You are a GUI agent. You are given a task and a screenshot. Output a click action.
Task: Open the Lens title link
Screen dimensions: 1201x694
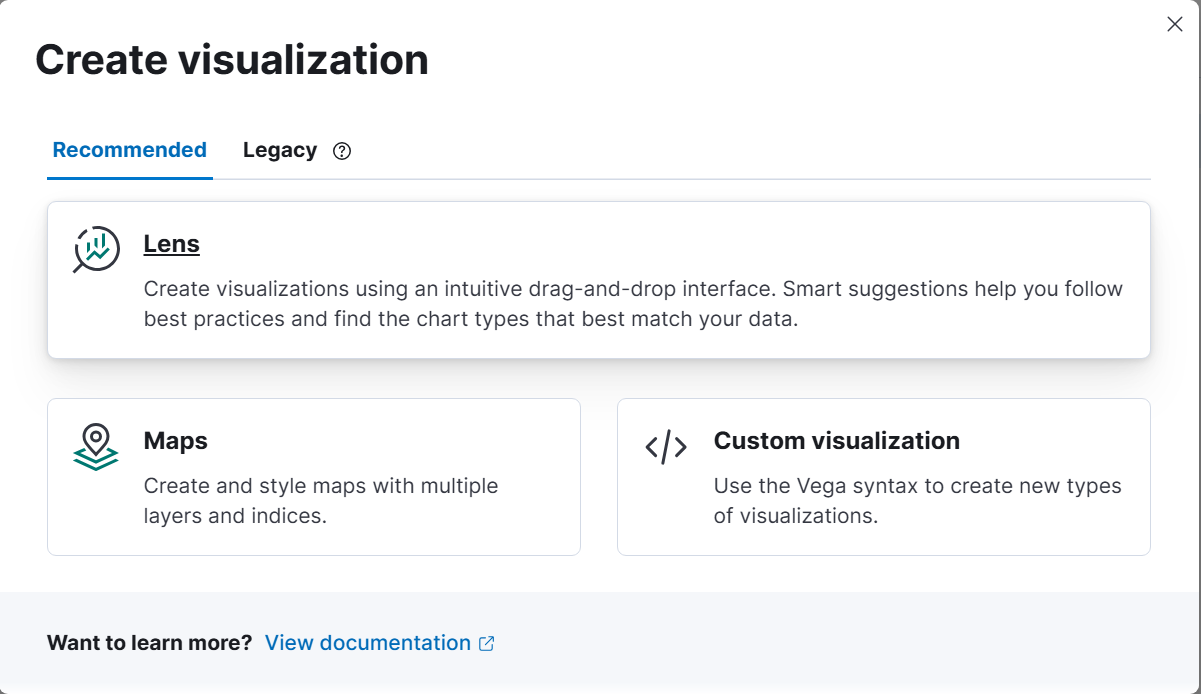click(172, 244)
